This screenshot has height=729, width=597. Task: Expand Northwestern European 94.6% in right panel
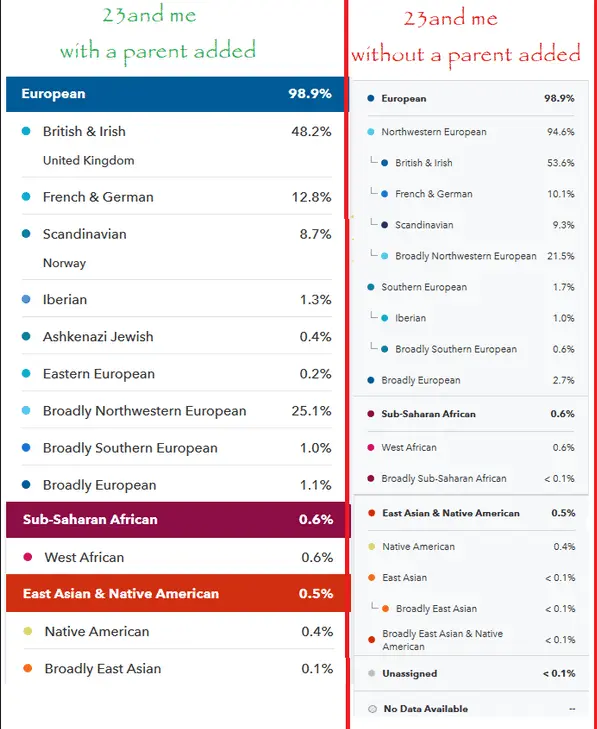[x=471, y=132]
